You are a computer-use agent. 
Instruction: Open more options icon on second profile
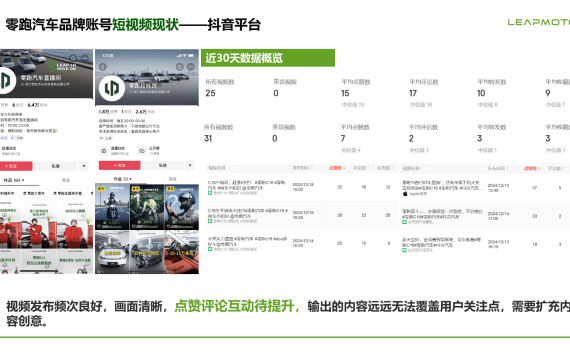(x=191, y=67)
